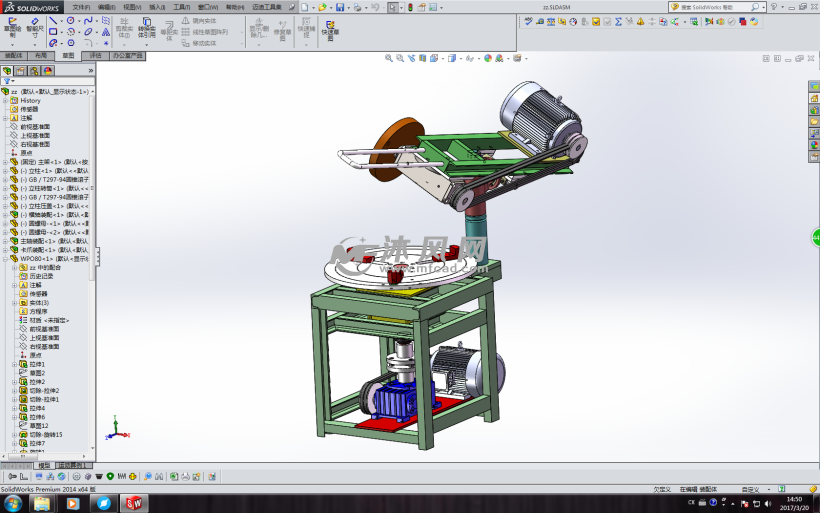The height and width of the screenshot is (513, 820).
Task: Open File Explorer from taskbar
Action: pos(42,504)
